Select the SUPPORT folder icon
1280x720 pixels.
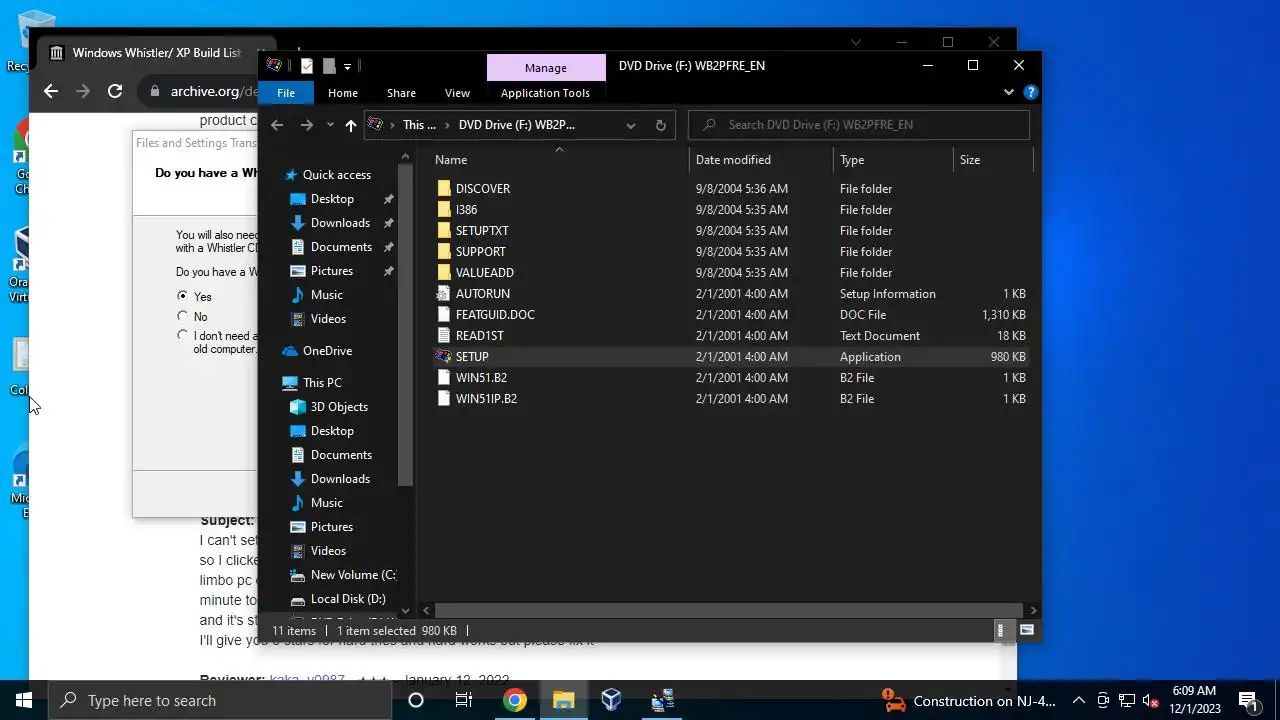click(x=444, y=252)
